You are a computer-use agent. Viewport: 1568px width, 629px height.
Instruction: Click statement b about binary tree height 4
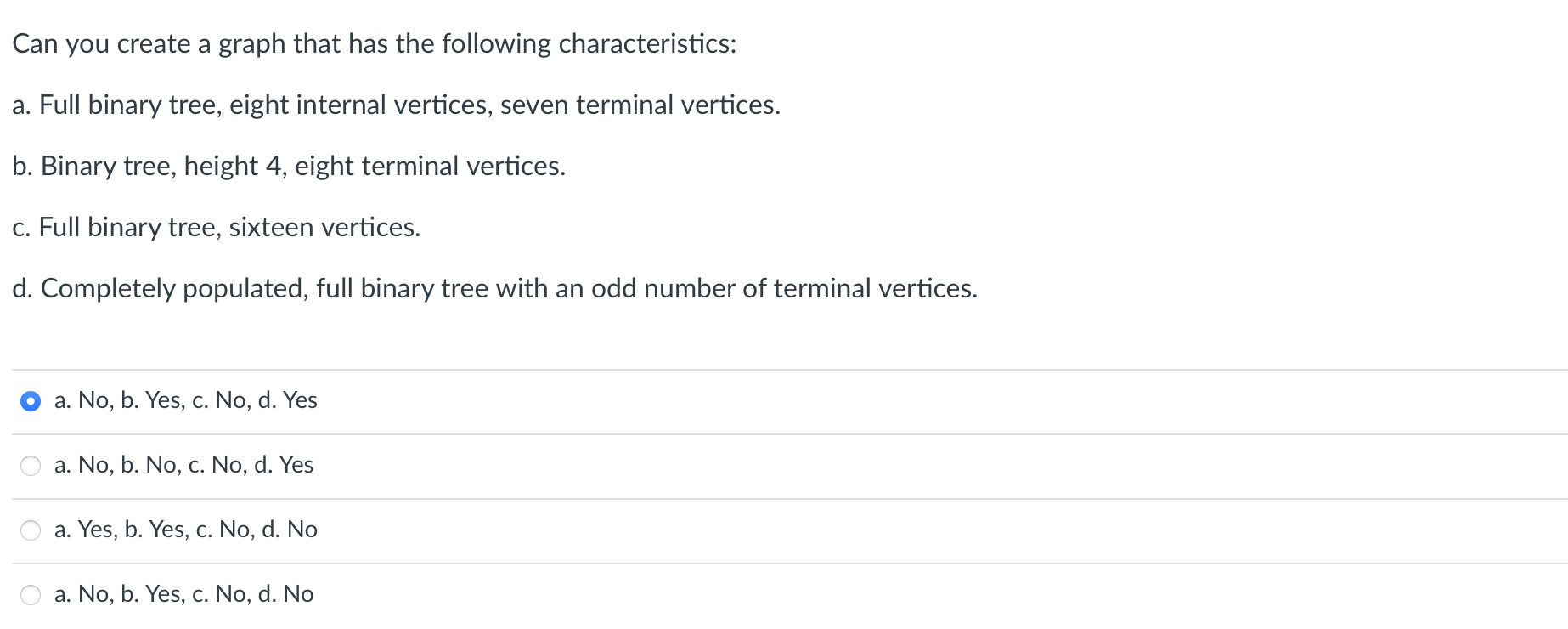(x=289, y=166)
